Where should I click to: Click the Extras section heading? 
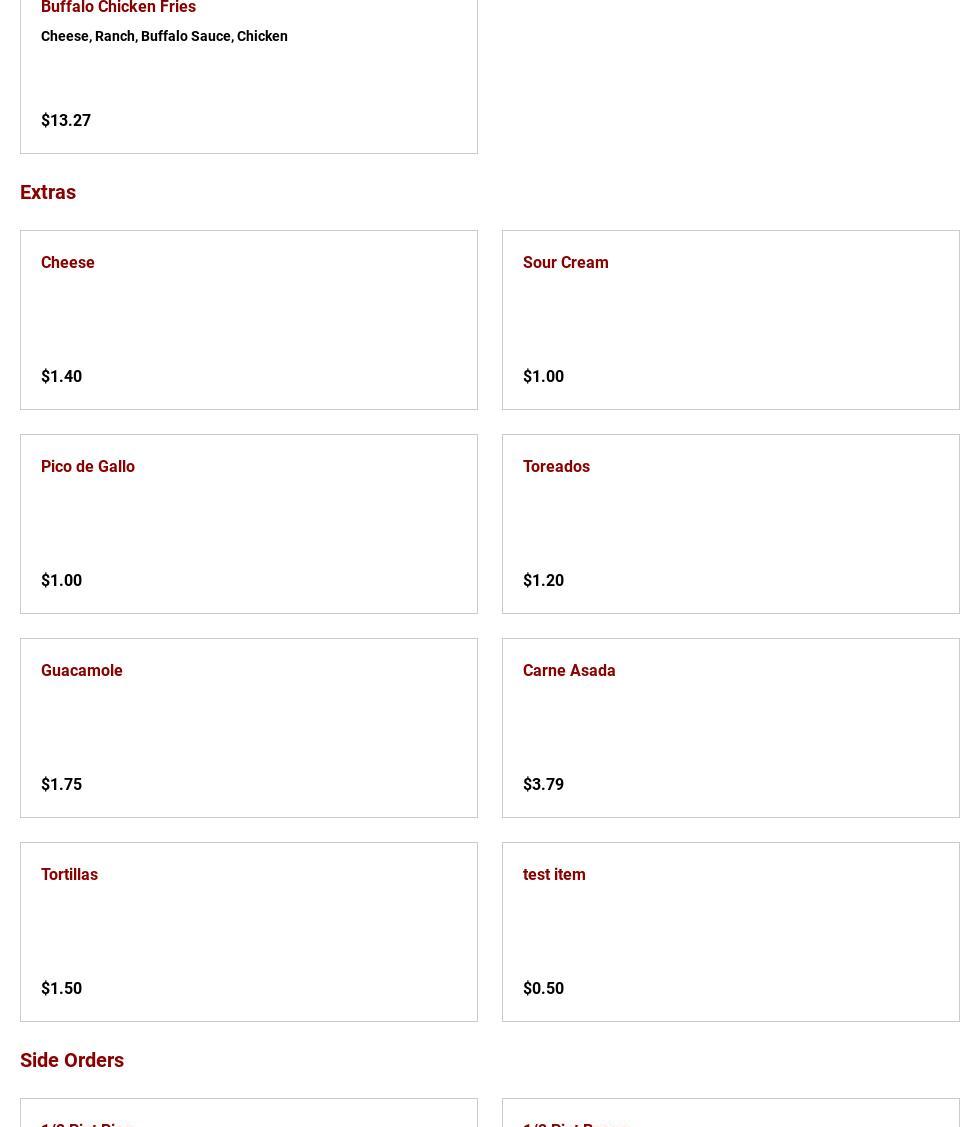(x=48, y=192)
